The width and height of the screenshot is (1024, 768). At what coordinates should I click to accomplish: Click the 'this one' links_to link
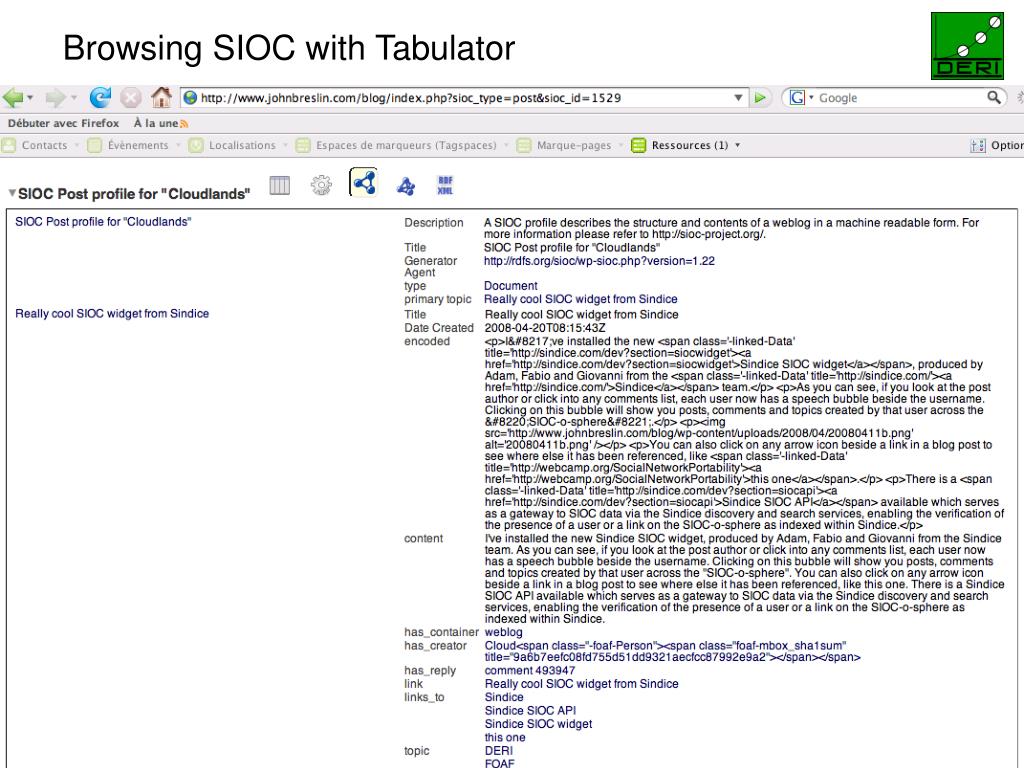505,737
